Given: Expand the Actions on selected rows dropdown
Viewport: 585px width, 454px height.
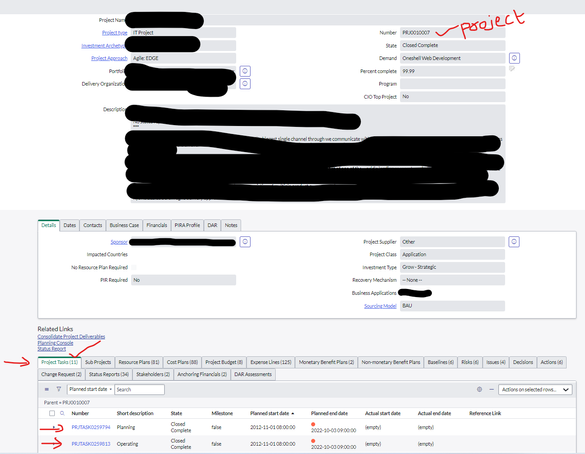Looking at the screenshot, I should click(x=535, y=389).
